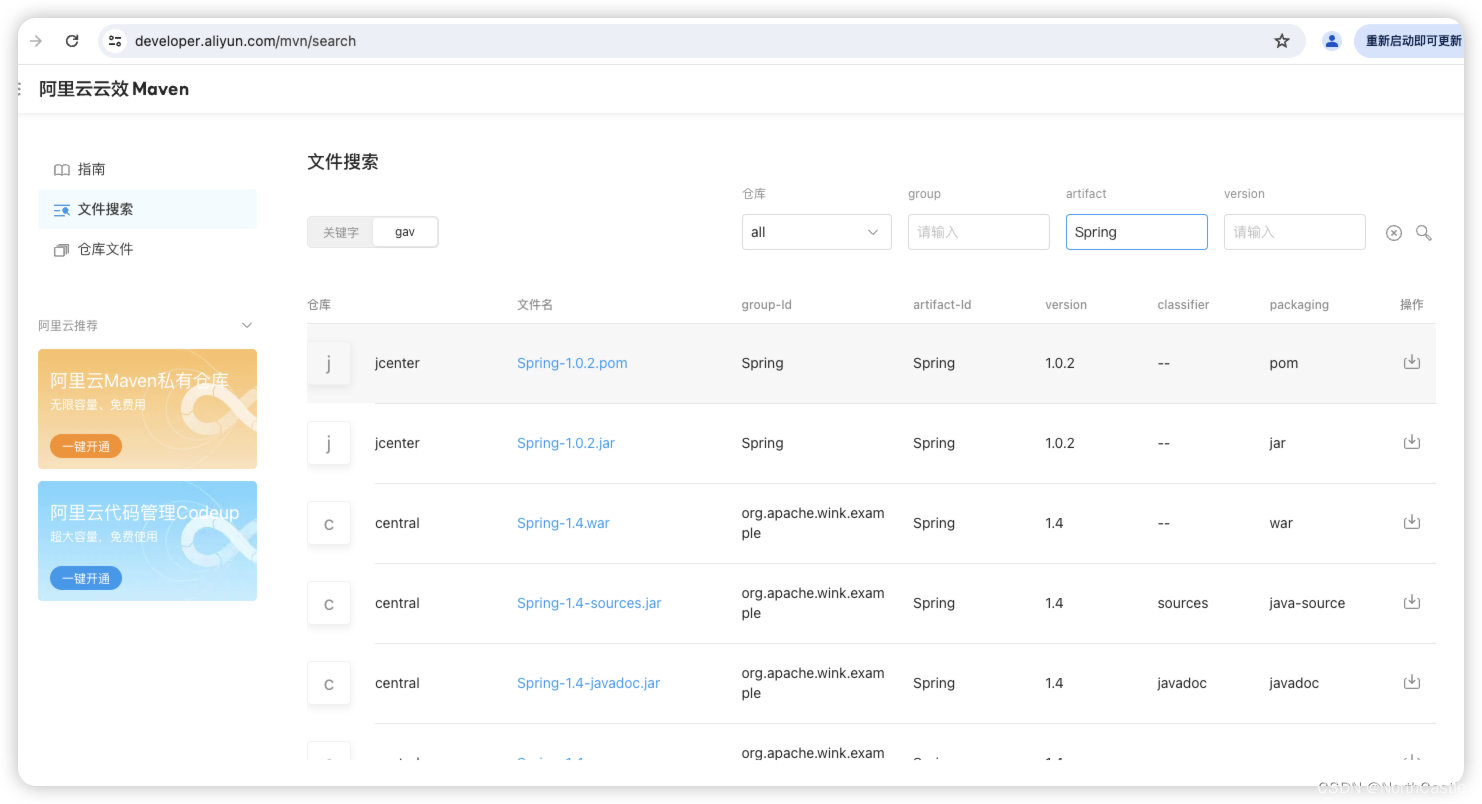The height and width of the screenshot is (804, 1482).
Task: Reload the page with browser refresh icon
Action: click(72, 41)
